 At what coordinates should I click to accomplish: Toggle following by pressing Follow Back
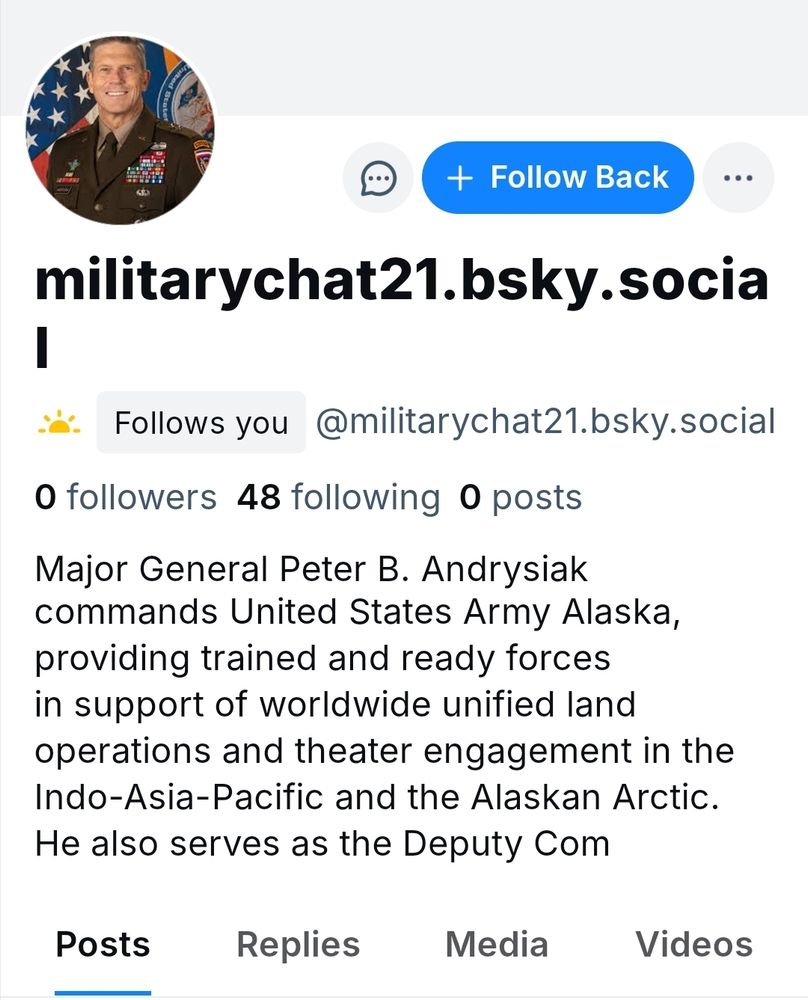click(x=557, y=177)
